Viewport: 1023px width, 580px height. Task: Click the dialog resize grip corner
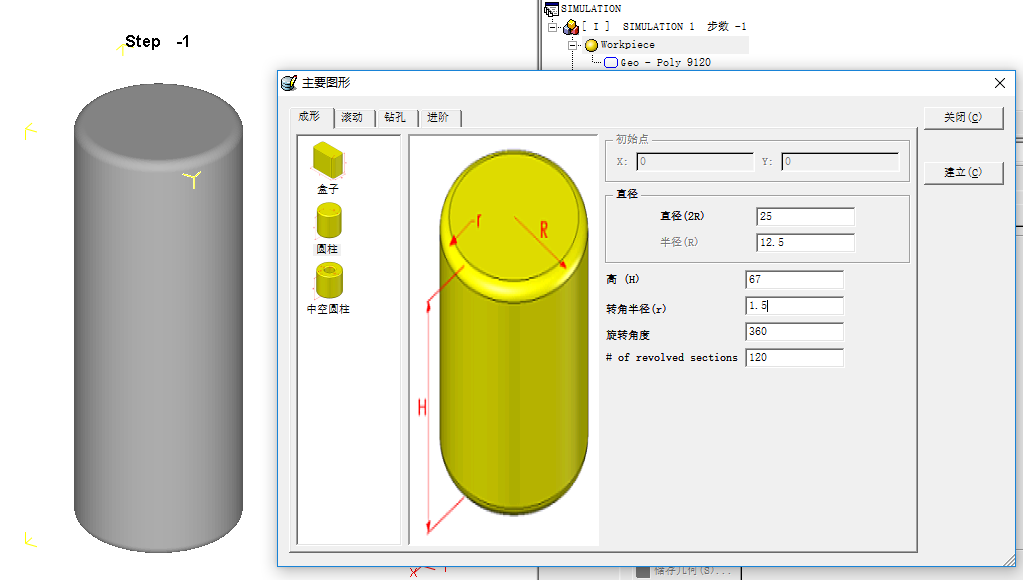click(x=1010, y=560)
